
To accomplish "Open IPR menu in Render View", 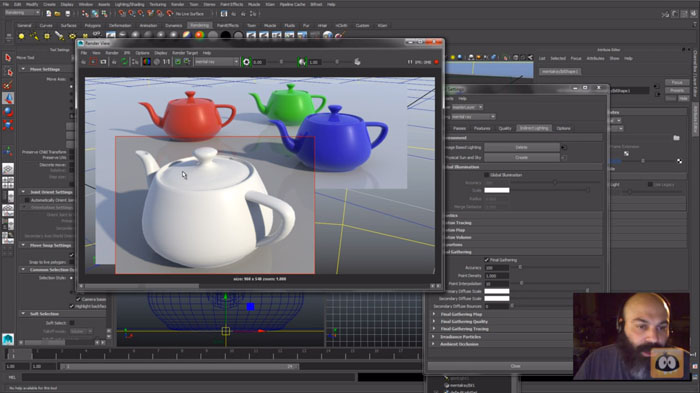I will pyautogui.click(x=127, y=53).
